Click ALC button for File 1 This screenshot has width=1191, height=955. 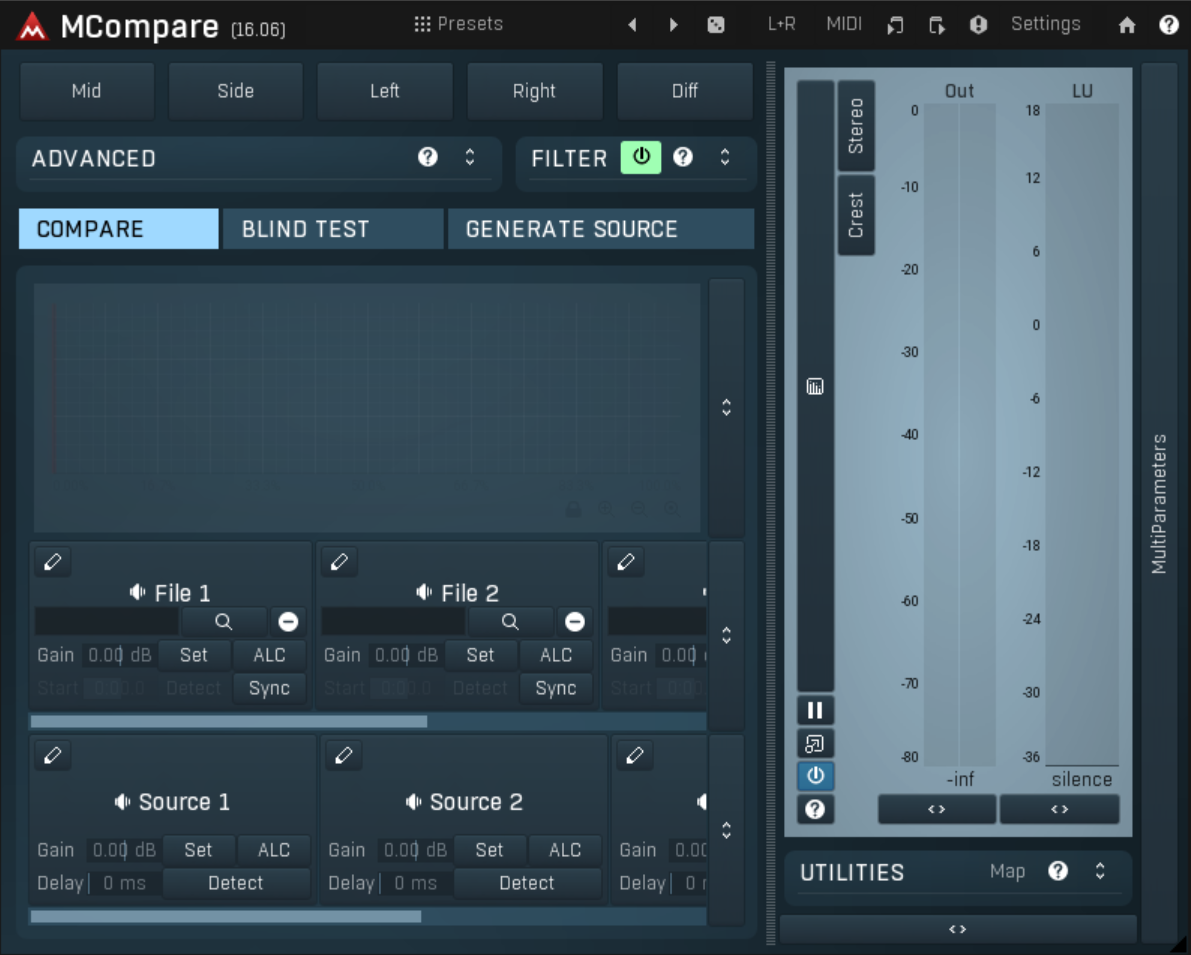tap(269, 655)
